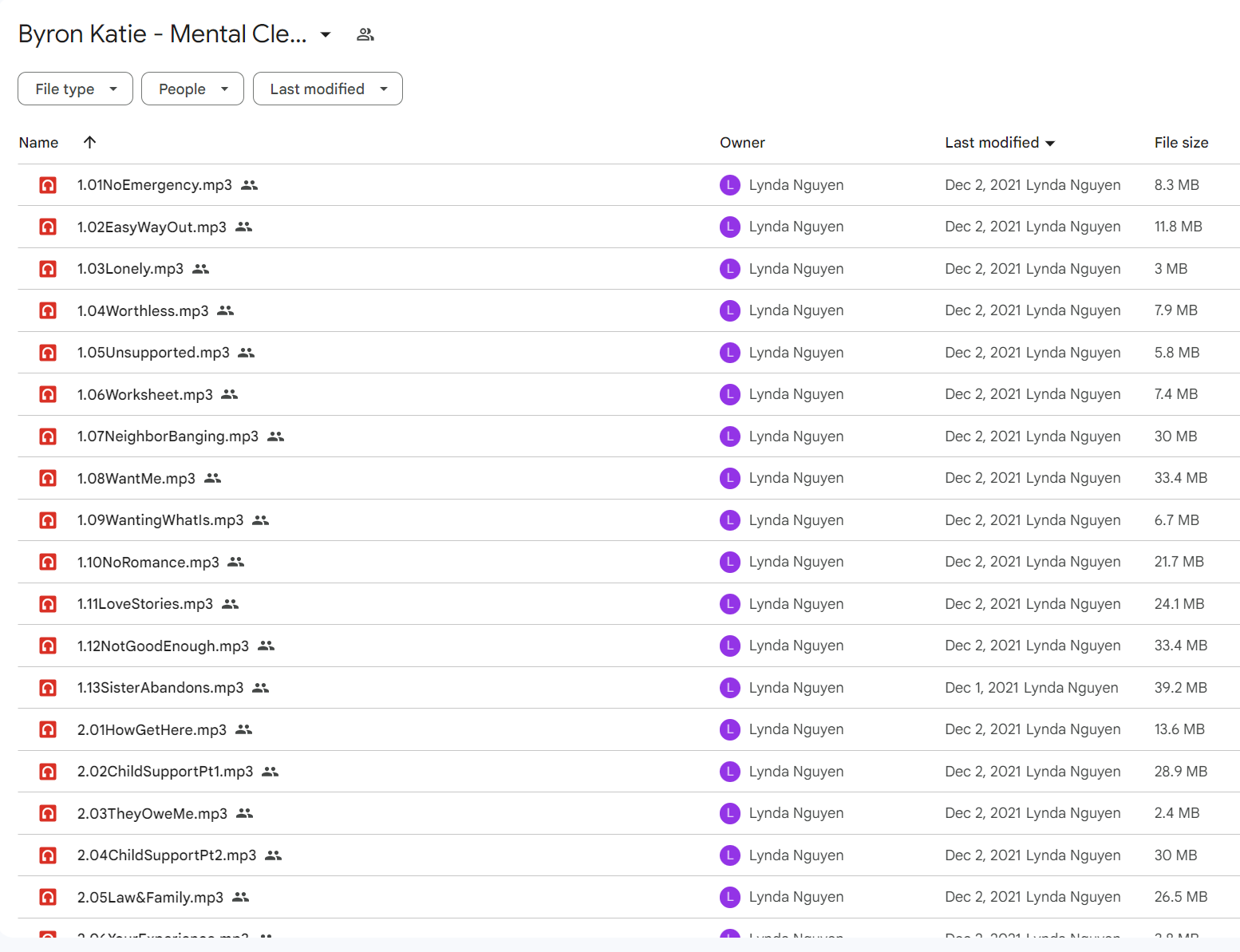
Task: Select file name 2.04ChildSupportPt2.mp3
Action: pyautogui.click(x=167, y=855)
